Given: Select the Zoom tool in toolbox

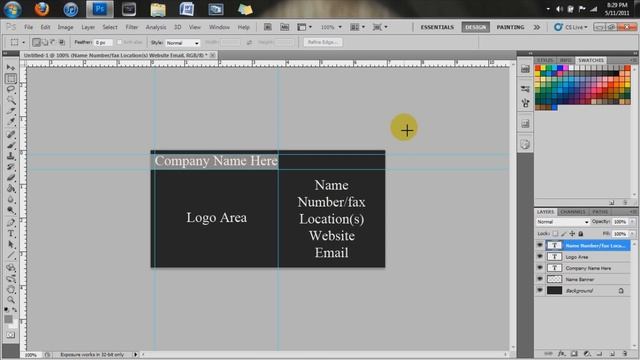Looking at the screenshot, I should click(x=11, y=300).
